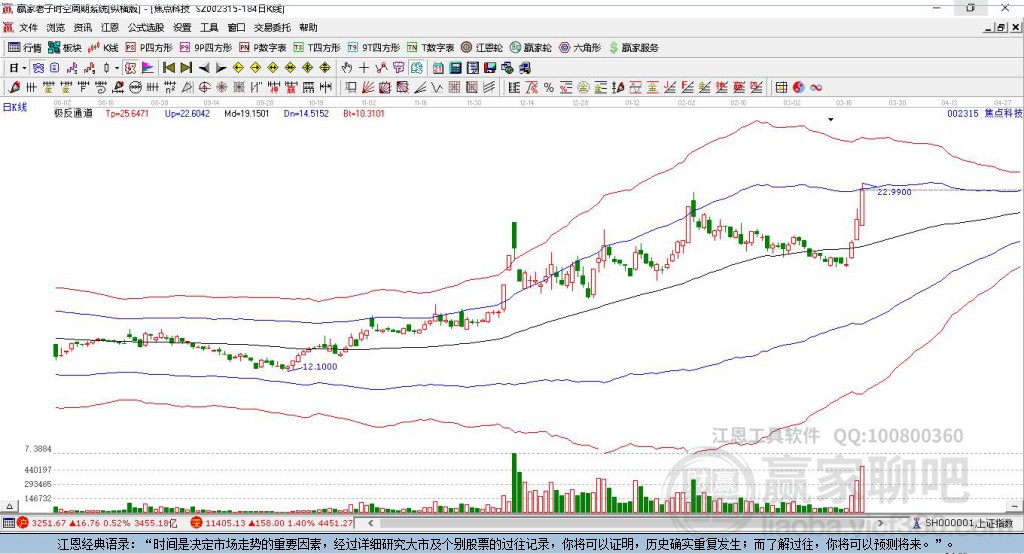This screenshot has width=1024, height=554.
Task: Open the 交易委托 menu
Action: 272,27
